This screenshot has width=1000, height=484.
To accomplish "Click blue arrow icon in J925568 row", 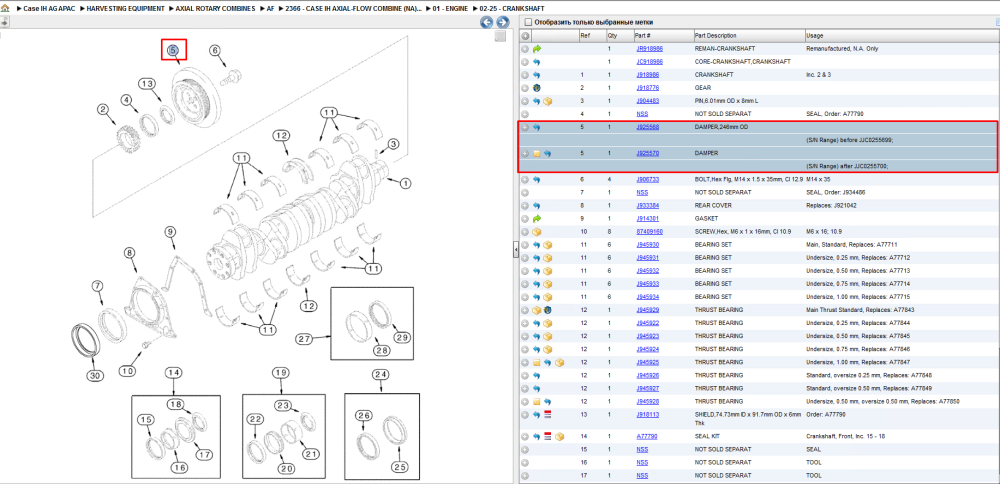I will (536, 128).
